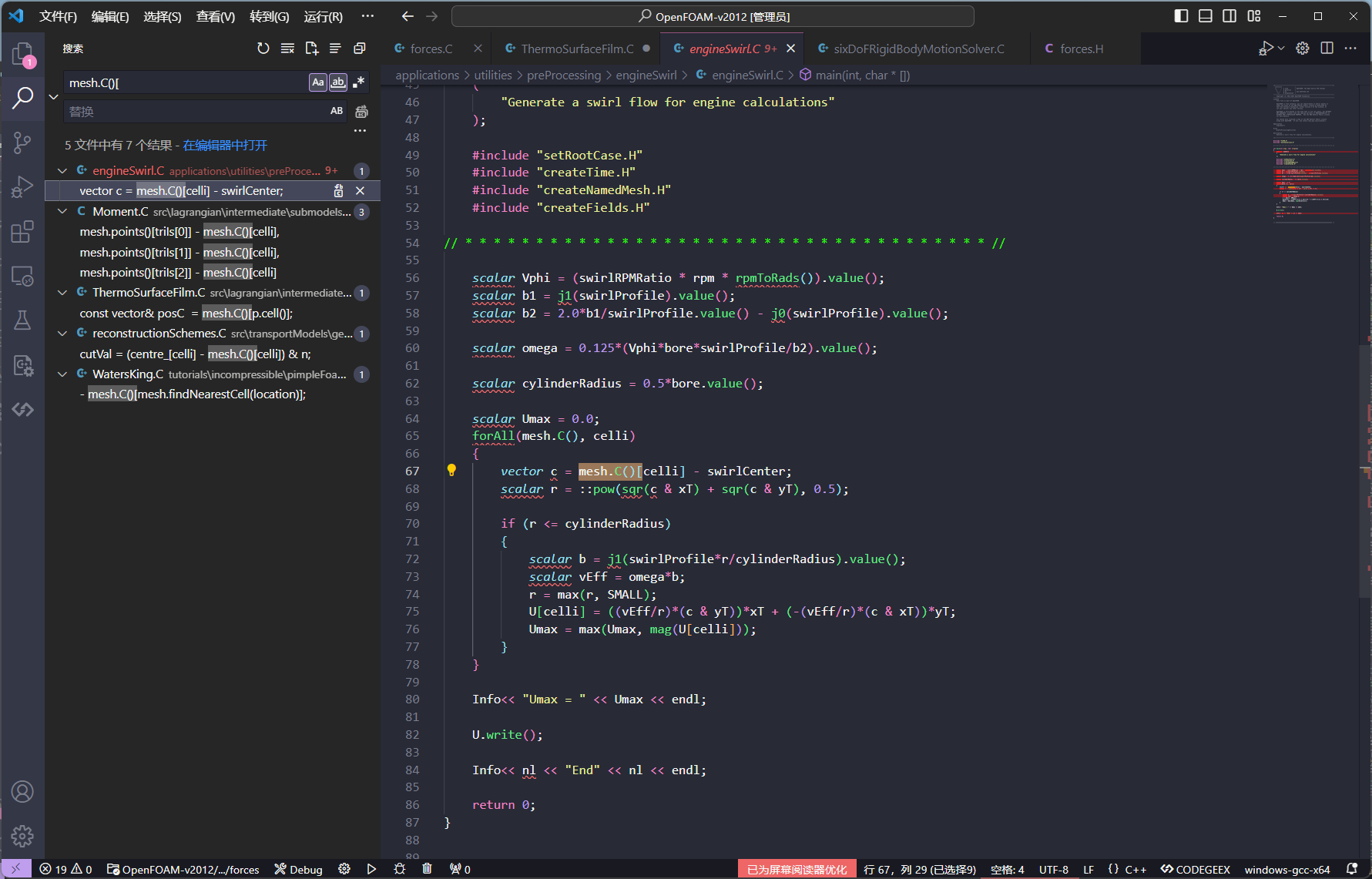Clear search results
The image size is (1372, 879).
287,49
